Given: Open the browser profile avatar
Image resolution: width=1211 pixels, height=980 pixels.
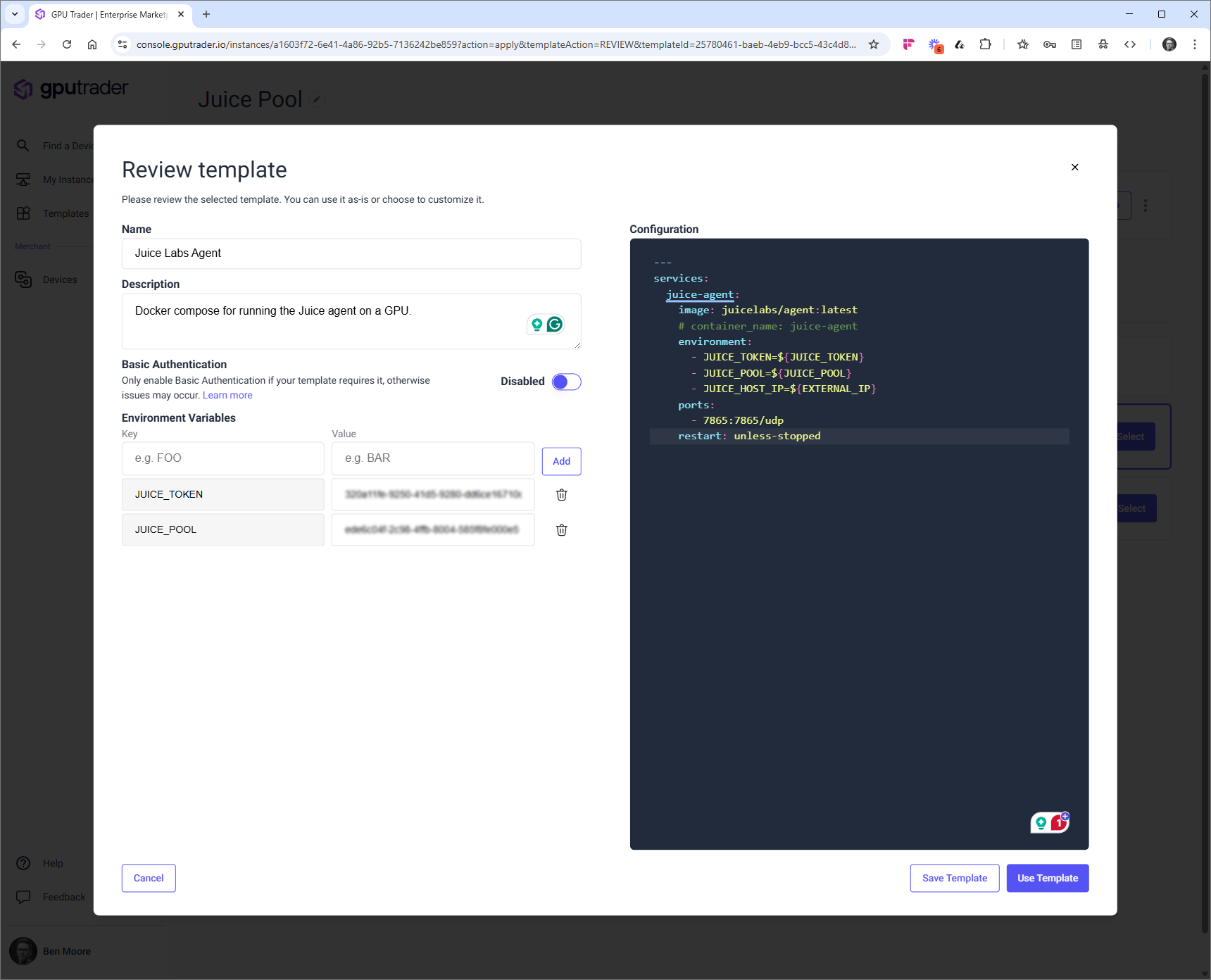Looking at the screenshot, I should point(1169,44).
